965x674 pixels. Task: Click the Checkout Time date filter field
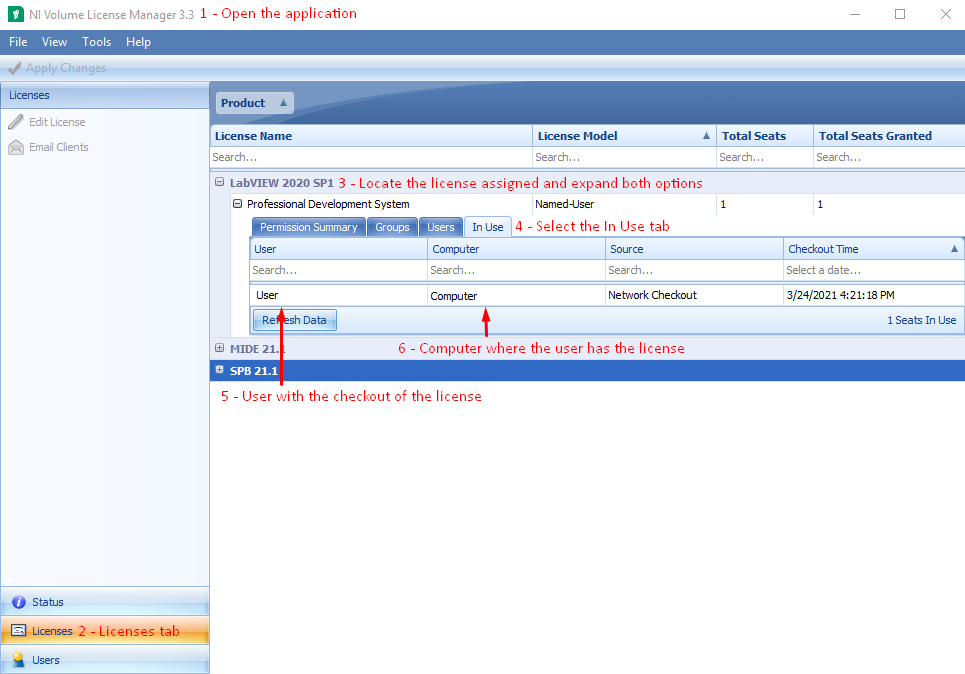[873, 270]
